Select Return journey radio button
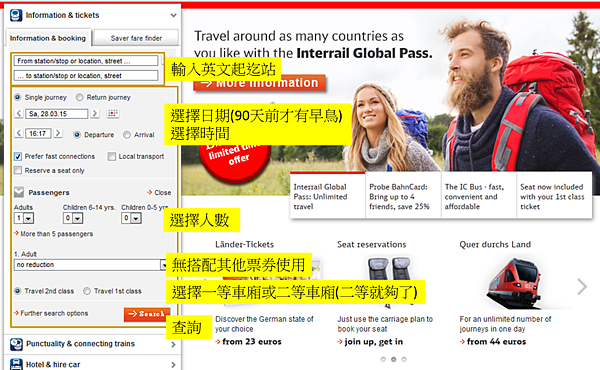600x370 pixels. (x=79, y=97)
